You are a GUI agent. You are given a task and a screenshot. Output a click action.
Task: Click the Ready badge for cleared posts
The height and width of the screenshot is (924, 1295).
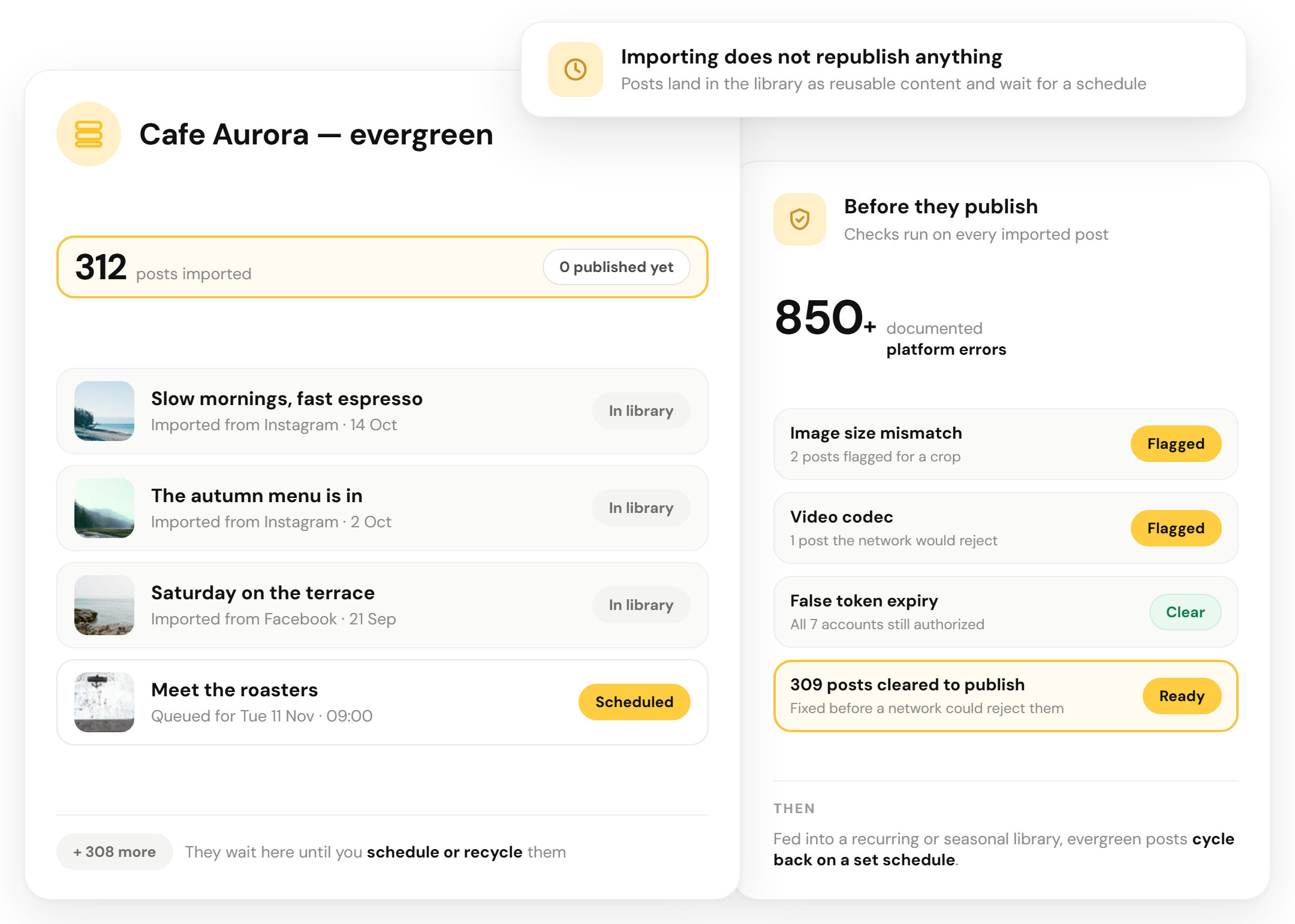pyautogui.click(x=1182, y=696)
